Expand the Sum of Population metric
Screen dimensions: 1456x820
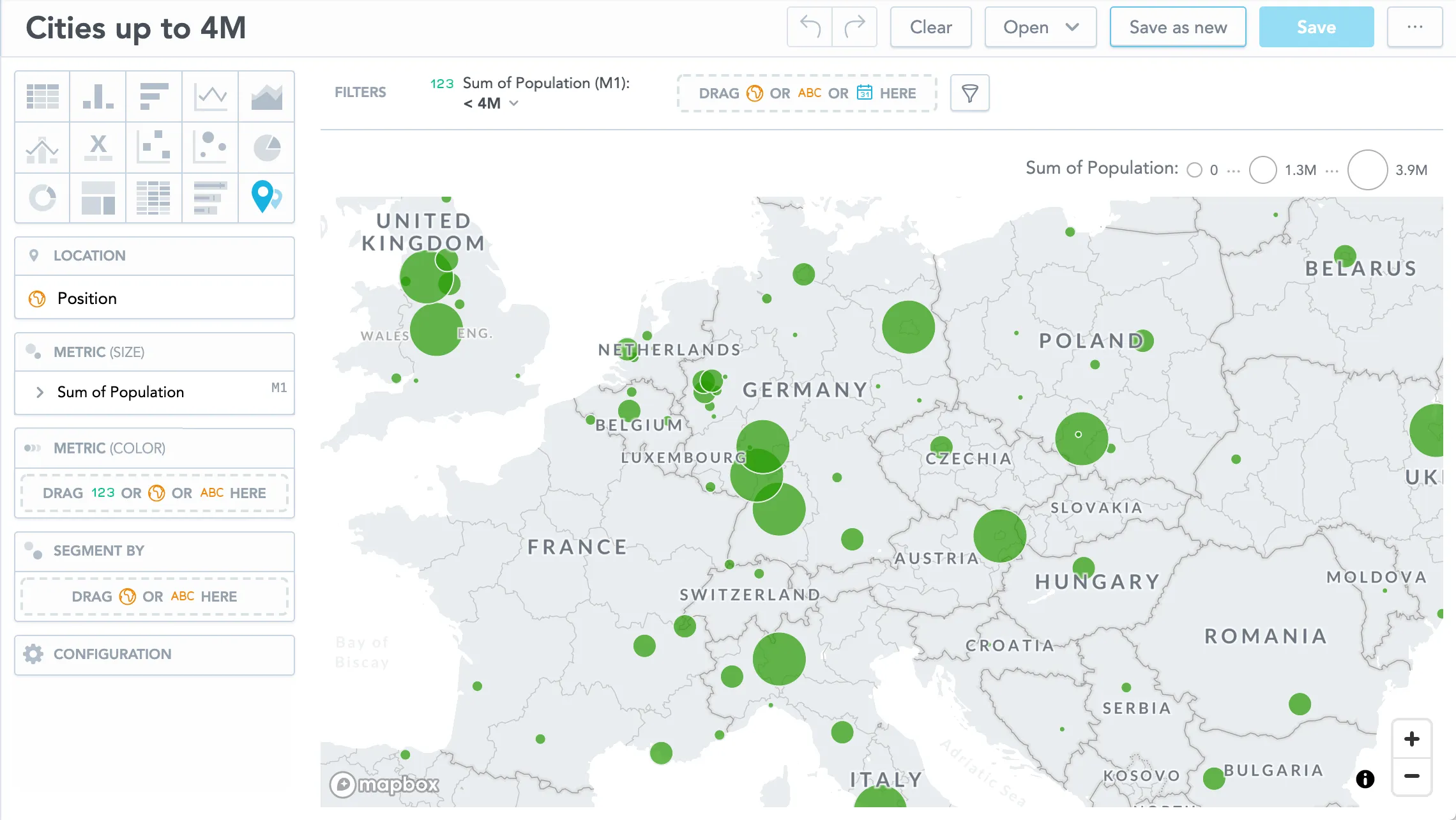coord(40,391)
